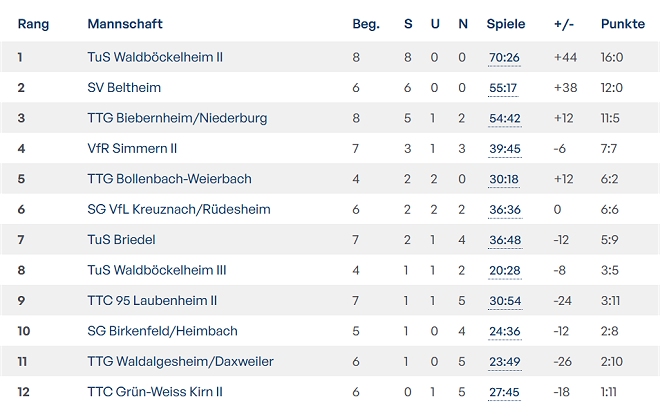Screen dimensions: 660x417
Task: Click the Mannschaft column header
Action: (125, 24)
